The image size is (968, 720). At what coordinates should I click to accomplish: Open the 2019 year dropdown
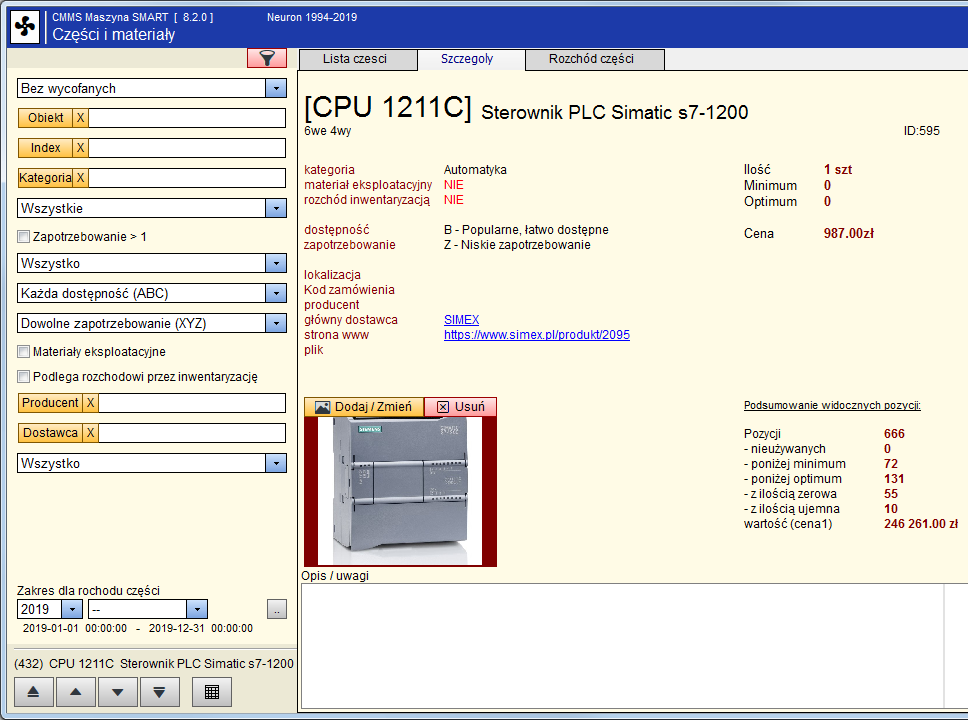(x=72, y=609)
